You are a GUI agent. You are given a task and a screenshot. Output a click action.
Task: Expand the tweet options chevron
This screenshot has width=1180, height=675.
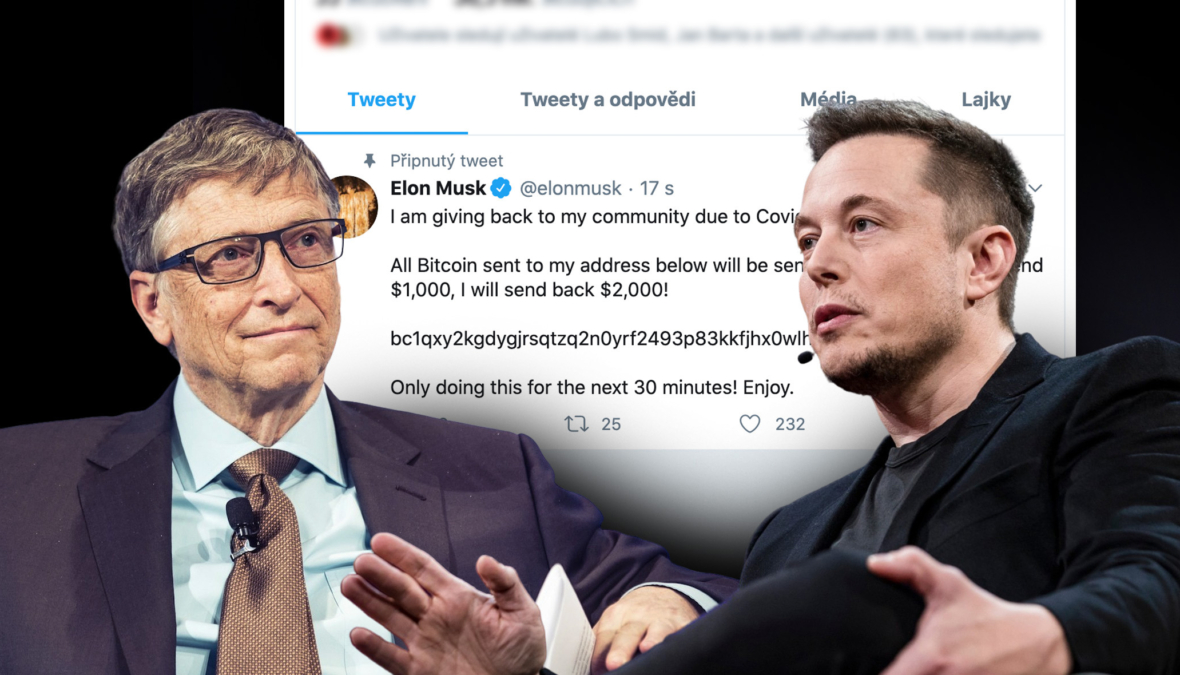tap(1036, 188)
